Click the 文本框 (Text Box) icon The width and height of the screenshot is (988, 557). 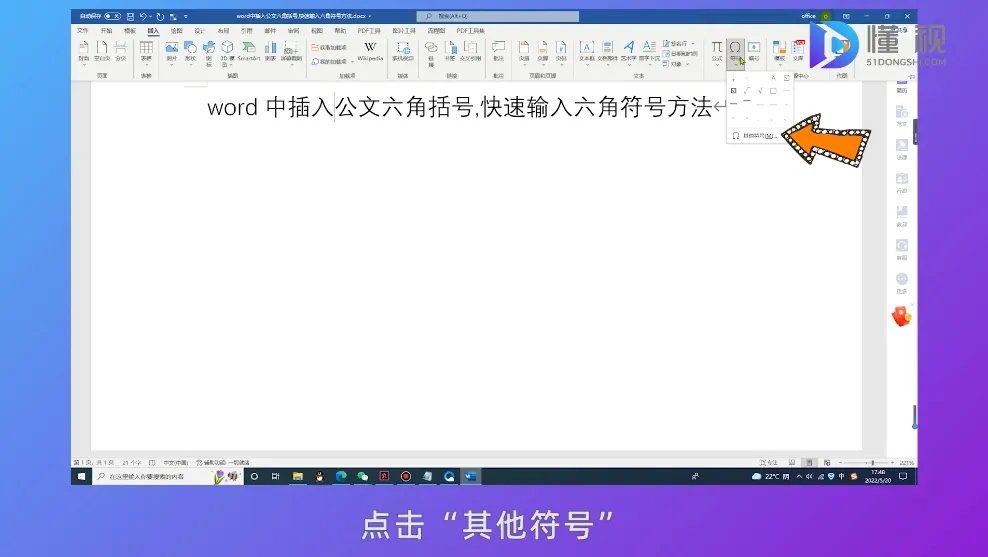[586, 50]
